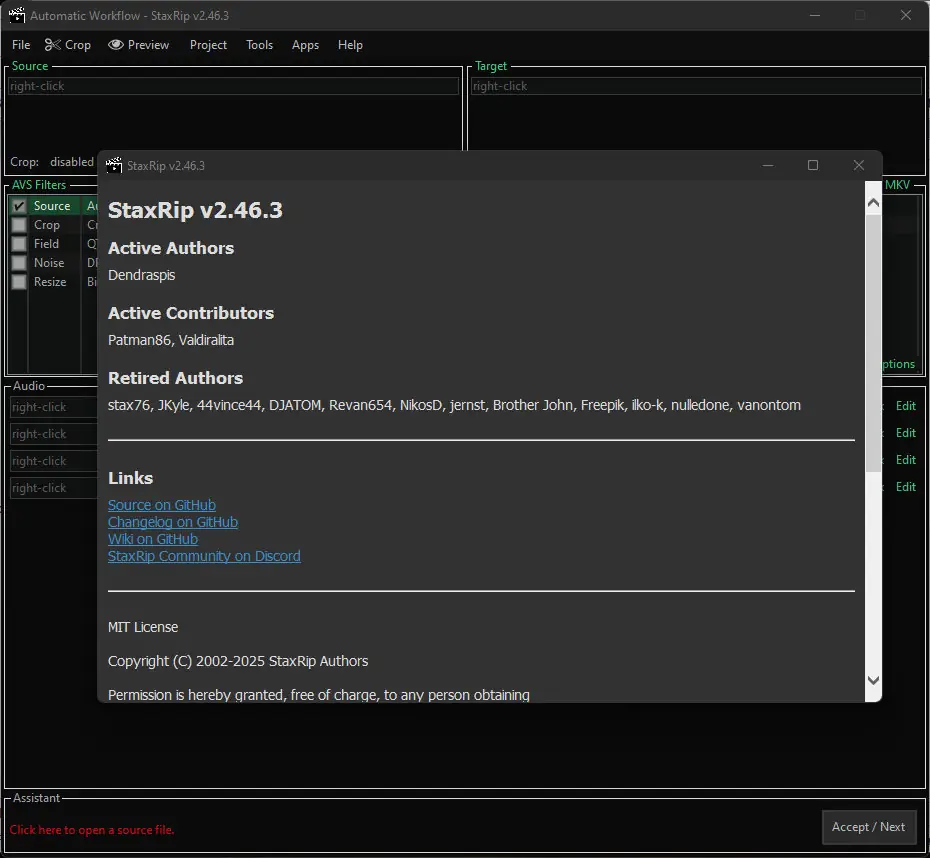The image size is (930, 858).
Task: Open the Apps menu
Action: tap(305, 45)
